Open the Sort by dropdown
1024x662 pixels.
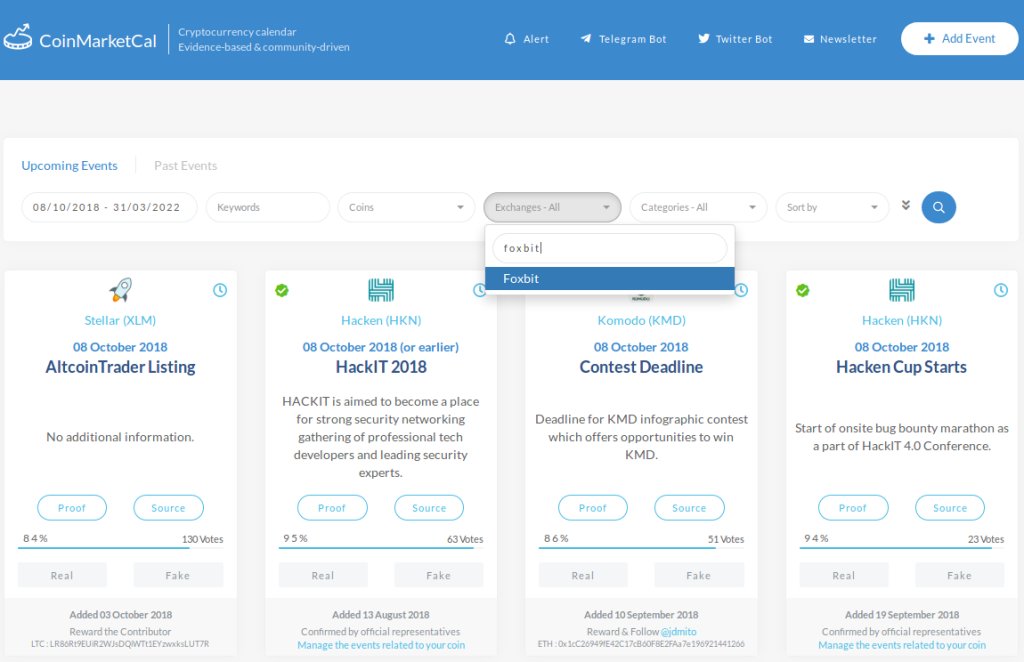pyautogui.click(x=832, y=207)
